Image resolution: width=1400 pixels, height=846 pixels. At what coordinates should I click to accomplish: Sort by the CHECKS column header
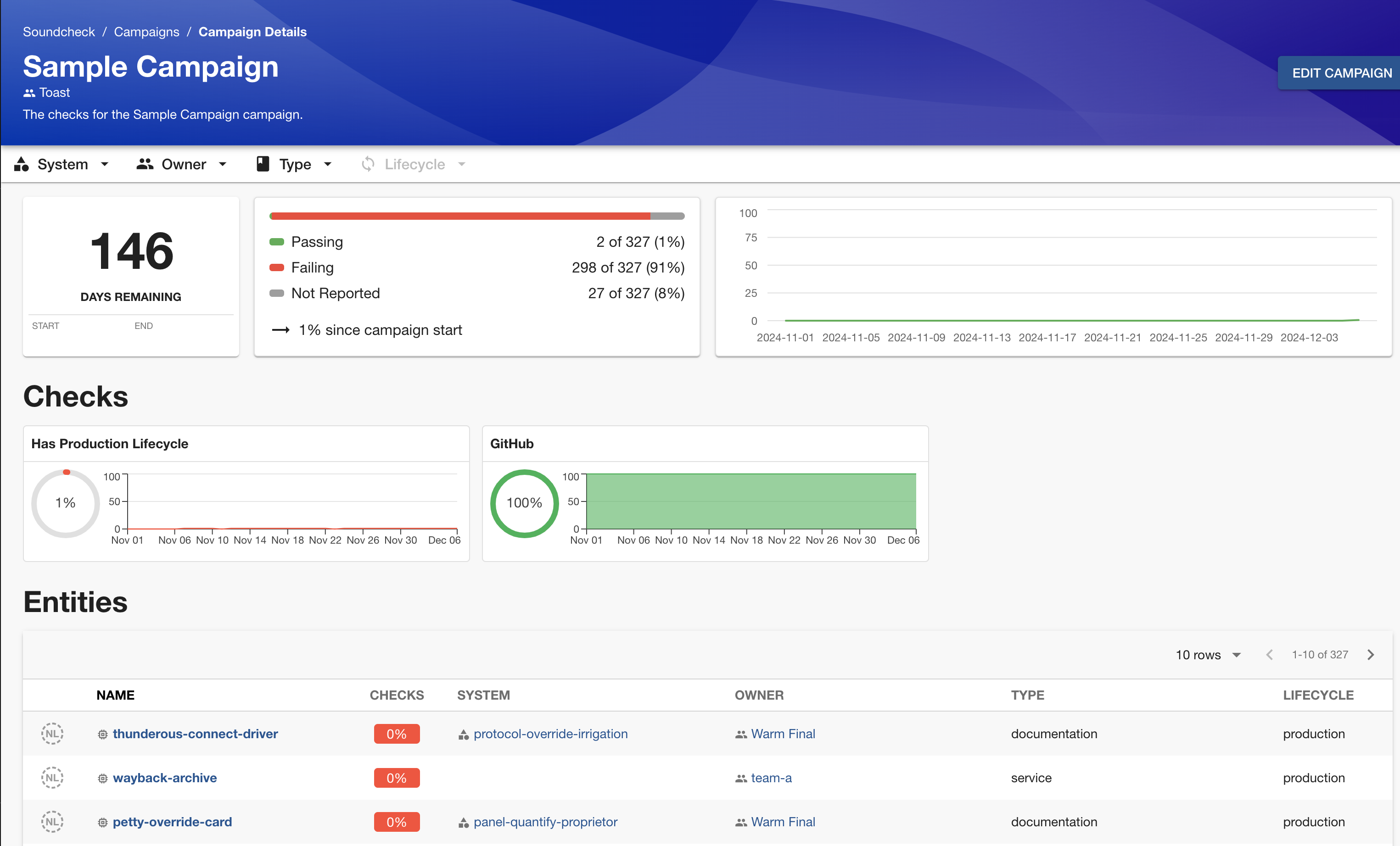coord(397,695)
